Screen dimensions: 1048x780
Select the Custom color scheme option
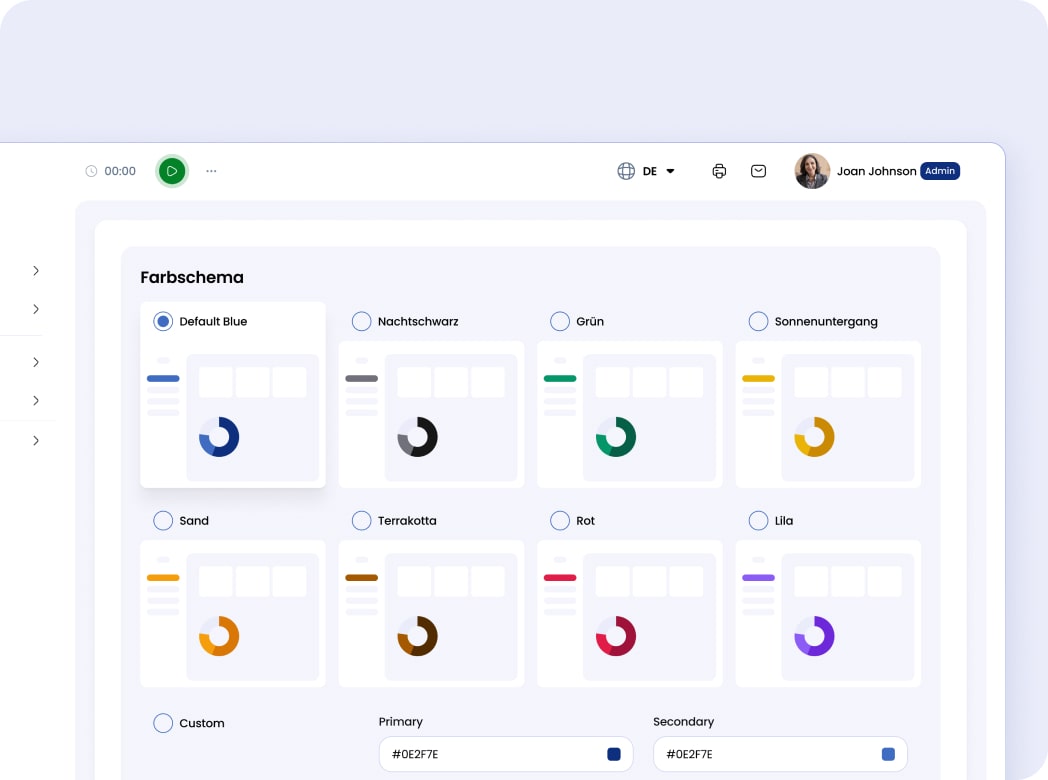click(x=163, y=723)
